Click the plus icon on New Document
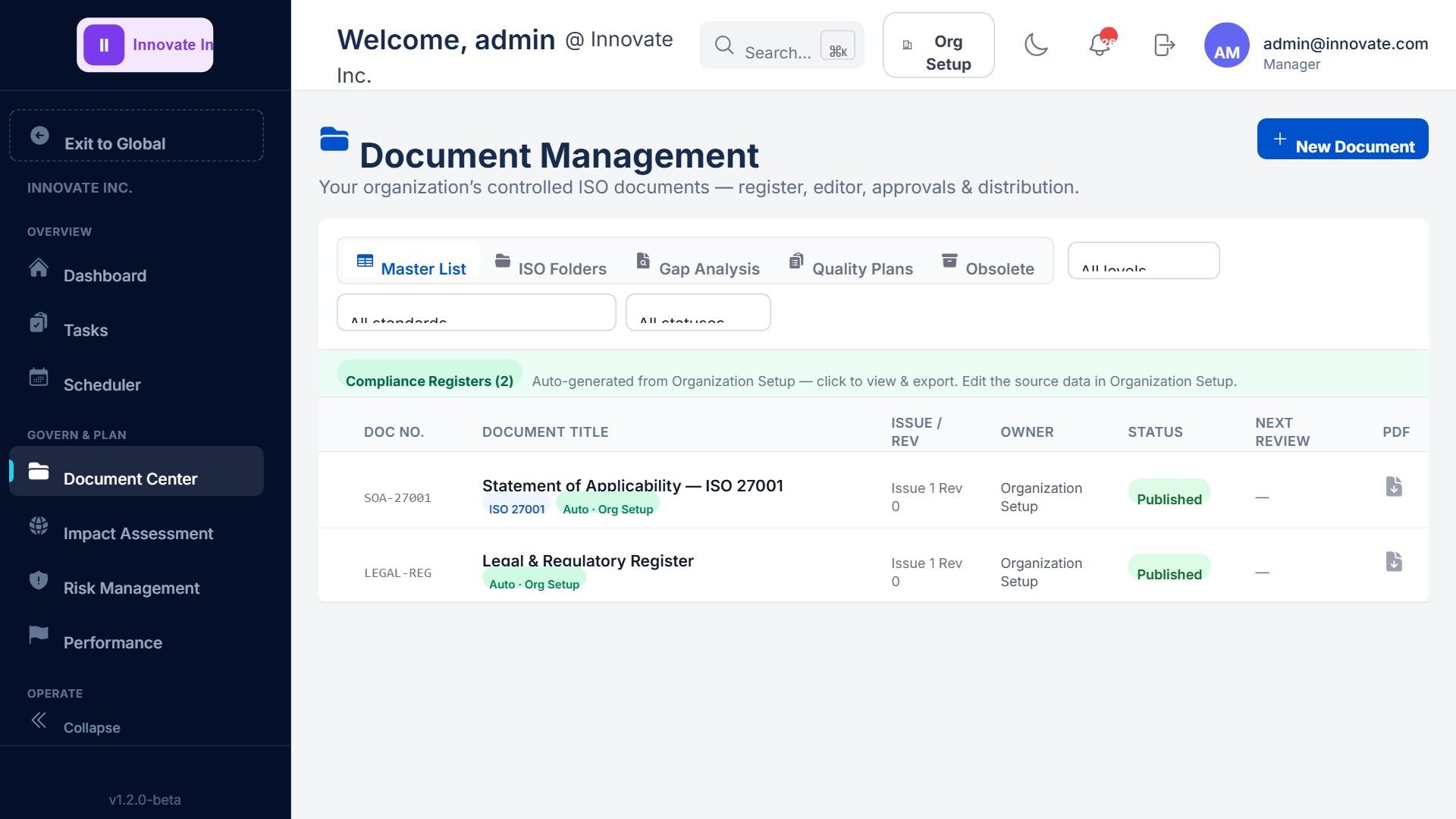1456x819 pixels. tap(1280, 139)
